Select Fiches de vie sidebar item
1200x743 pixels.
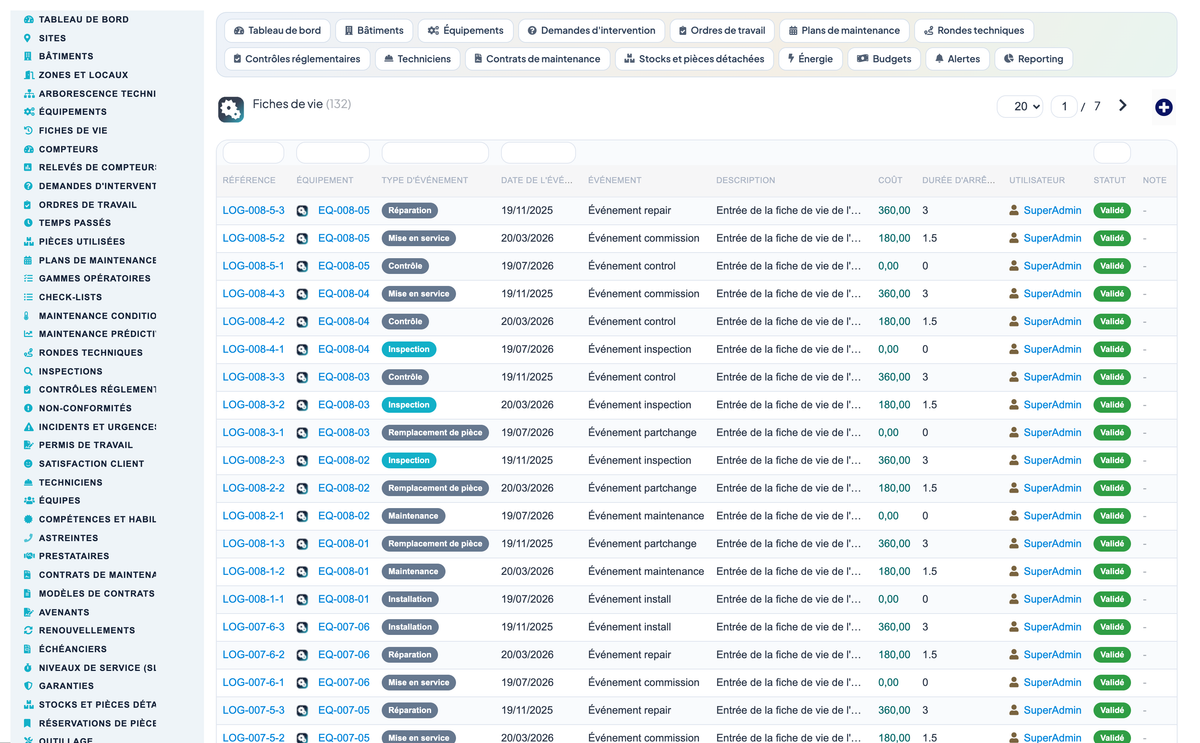coord(73,130)
